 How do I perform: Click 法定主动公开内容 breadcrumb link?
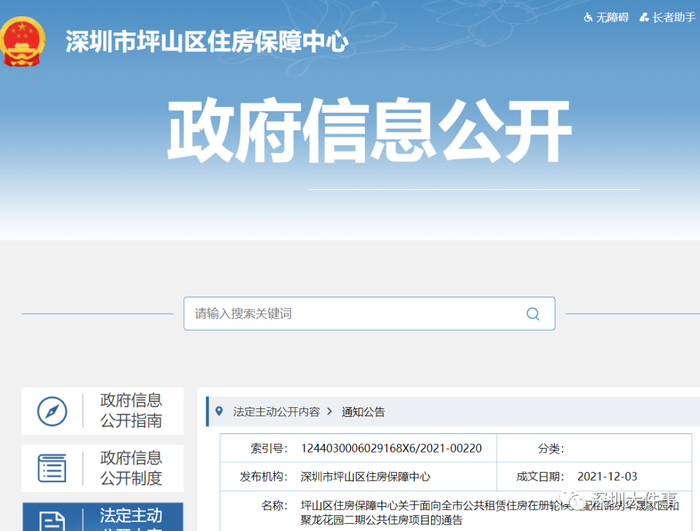point(276,412)
